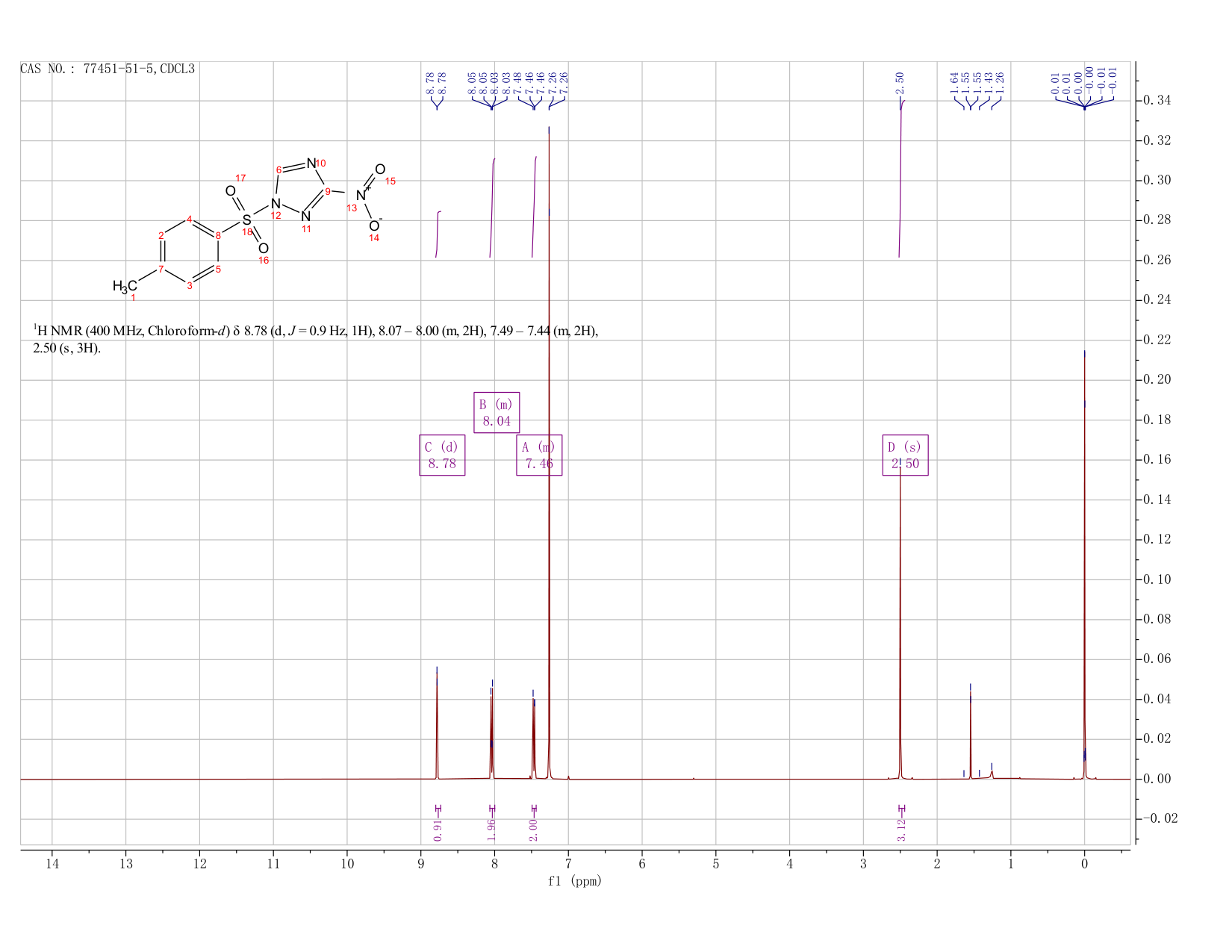
Task: Click red atom number 17 in the structure
Action: pyautogui.click(x=240, y=178)
